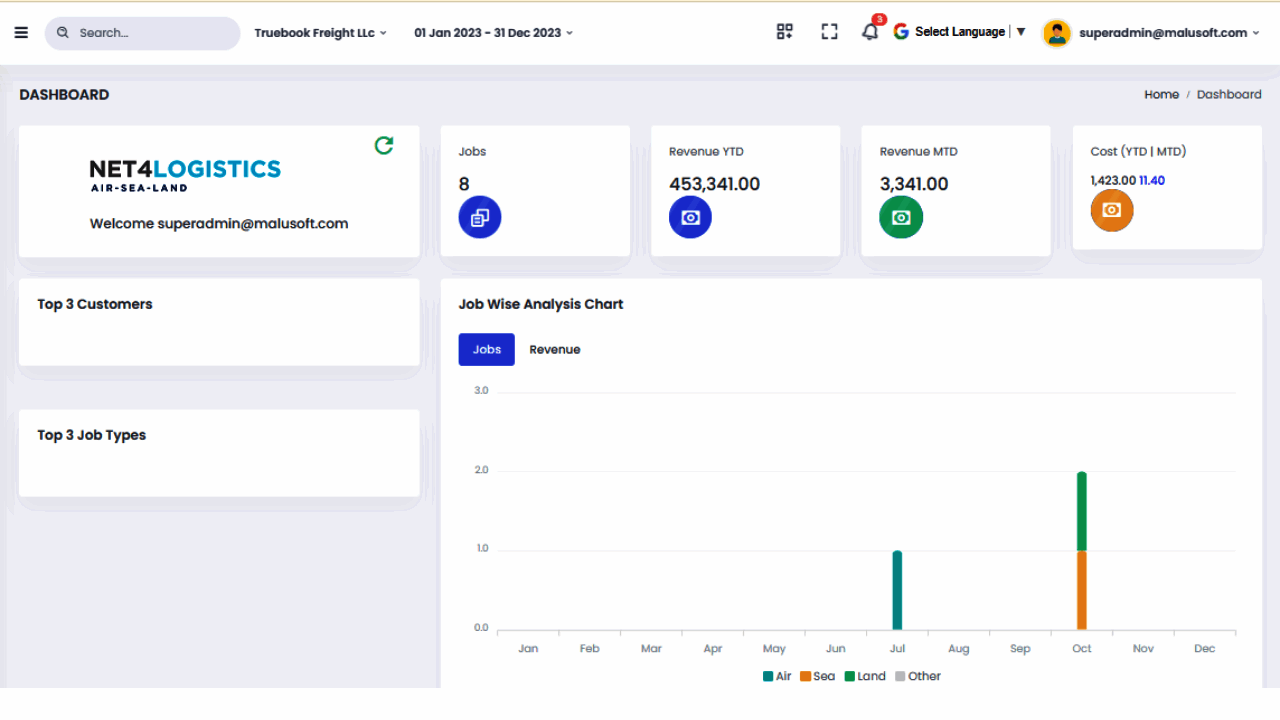Open the Select Language dropdown
The image size is (1280, 720).
point(960,32)
